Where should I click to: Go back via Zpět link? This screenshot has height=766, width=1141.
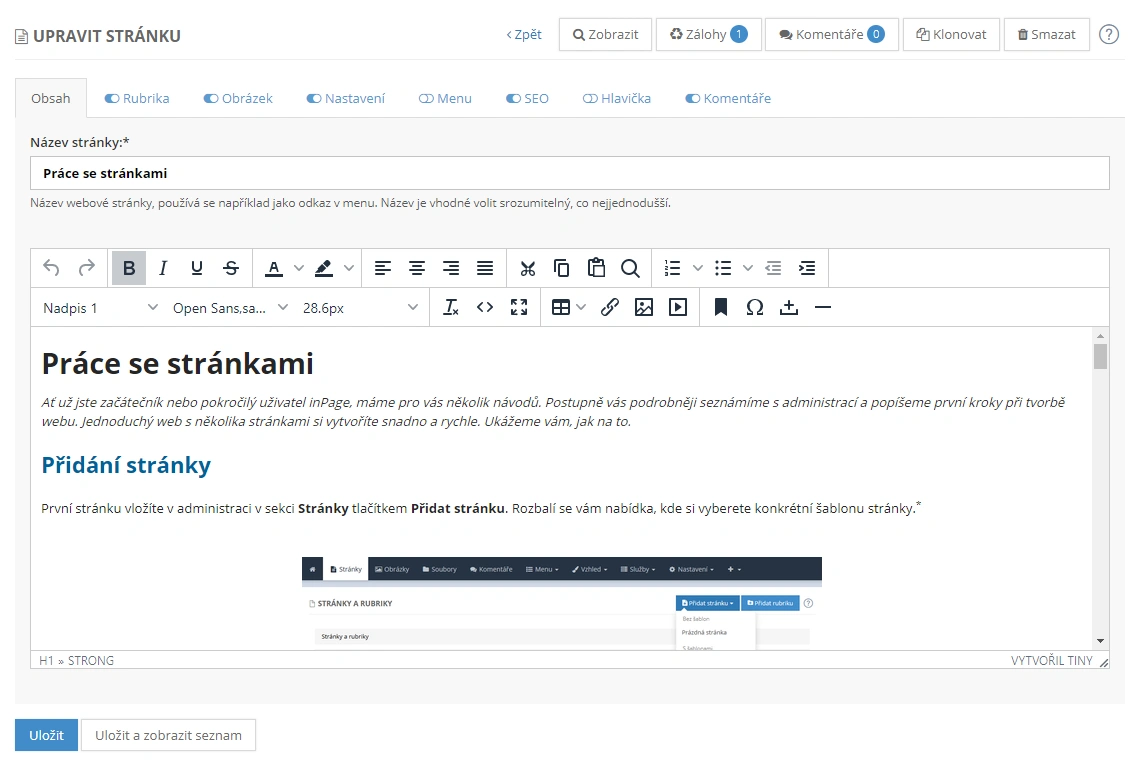point(524,34)
